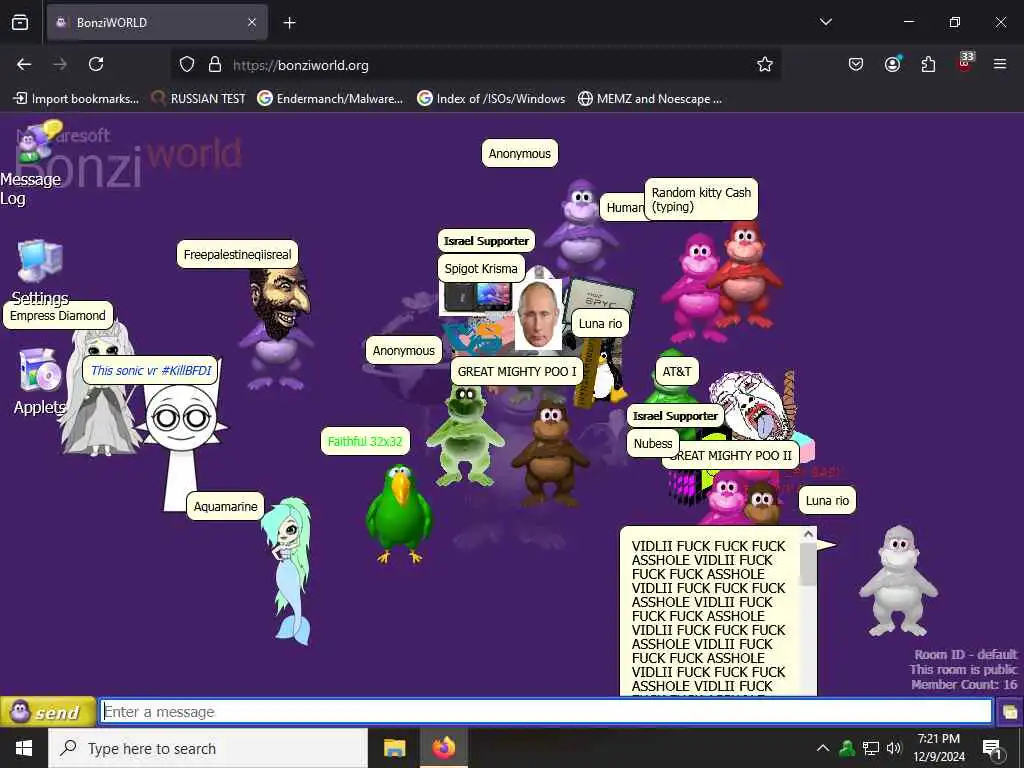Open the Applets disc icon
Image resolution: width=1024 pixels, height=768 pixels.
tap(40, 370)
